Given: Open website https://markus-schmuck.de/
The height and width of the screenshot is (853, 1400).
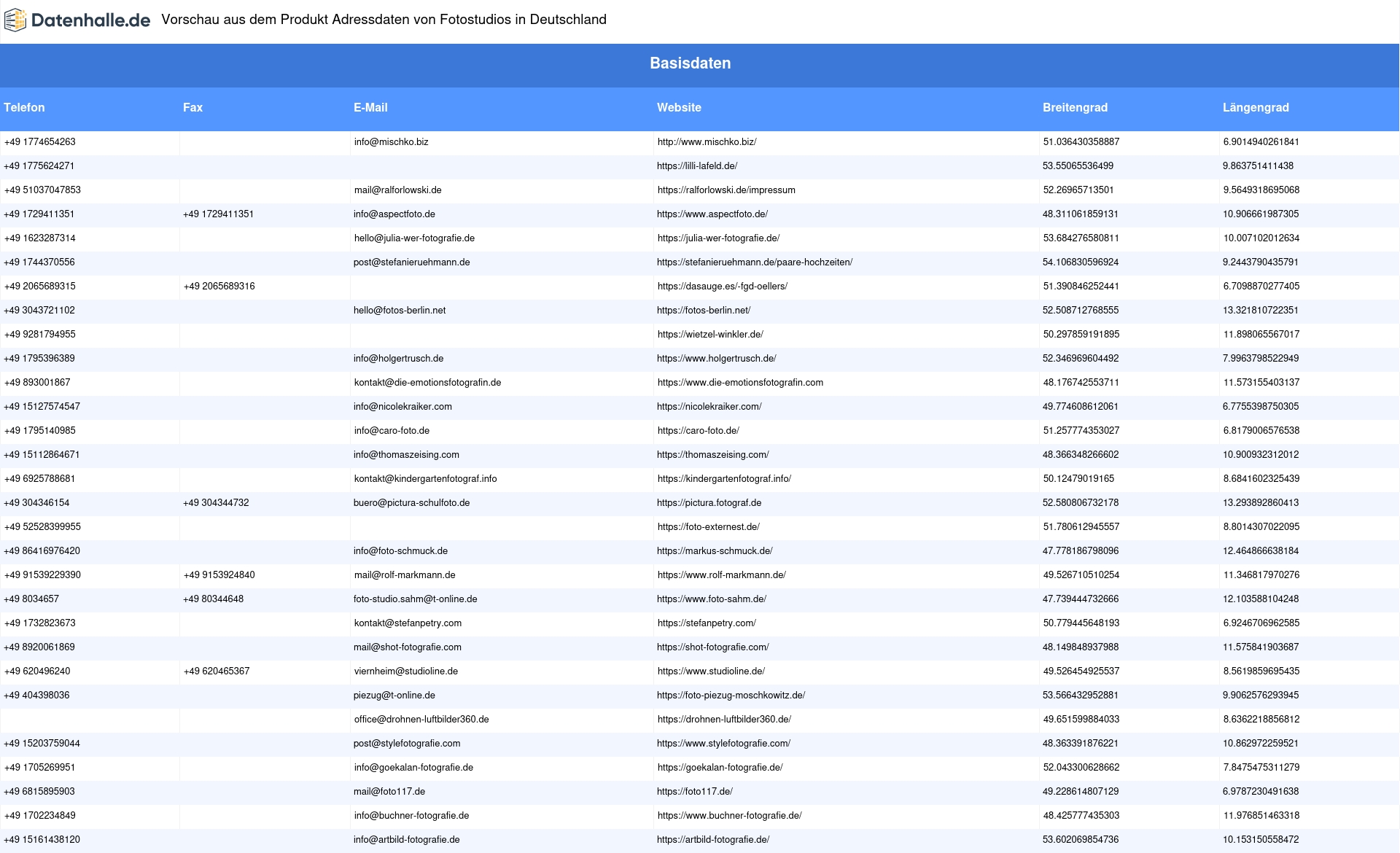Looking at the screenshot, I should coord(715,551).
